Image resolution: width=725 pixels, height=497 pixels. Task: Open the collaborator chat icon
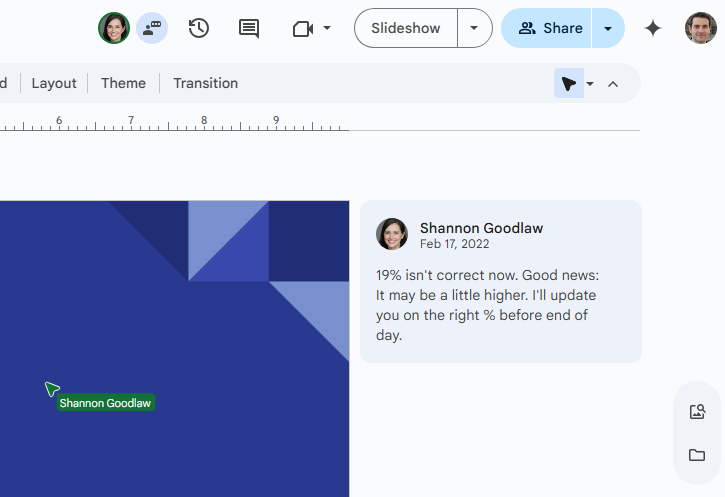[152, 28]
